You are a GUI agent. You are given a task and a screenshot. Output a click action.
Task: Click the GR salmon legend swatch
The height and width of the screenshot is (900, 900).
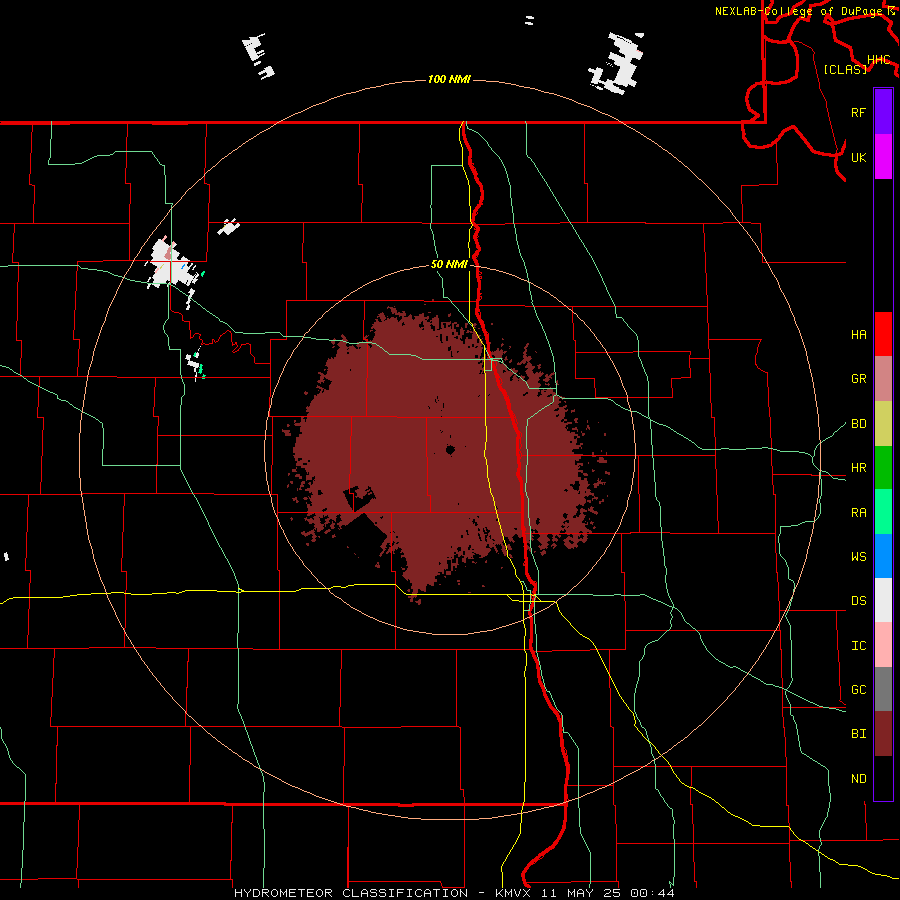883,378
